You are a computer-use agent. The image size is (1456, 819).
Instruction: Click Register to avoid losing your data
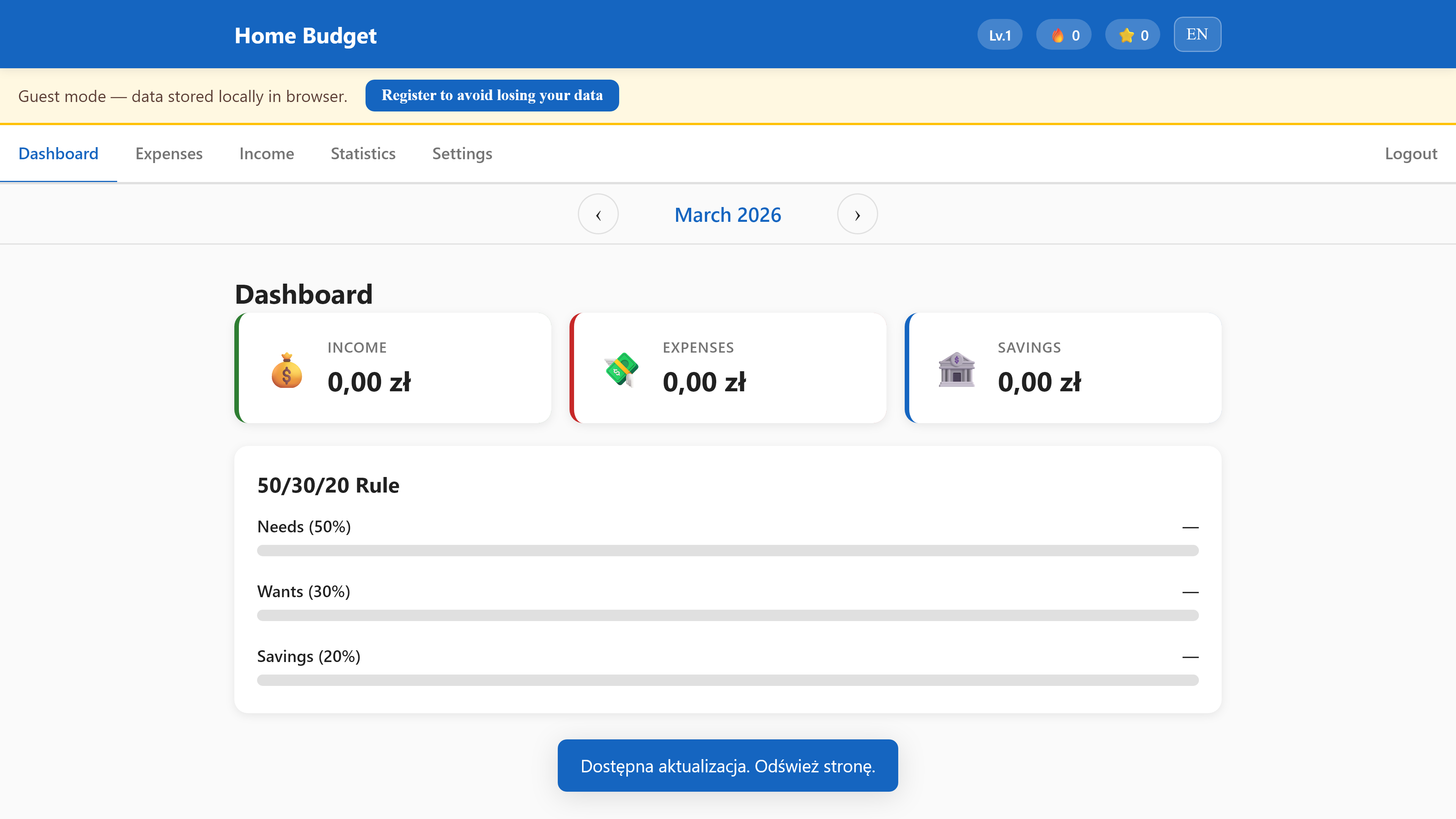(492, 96)
